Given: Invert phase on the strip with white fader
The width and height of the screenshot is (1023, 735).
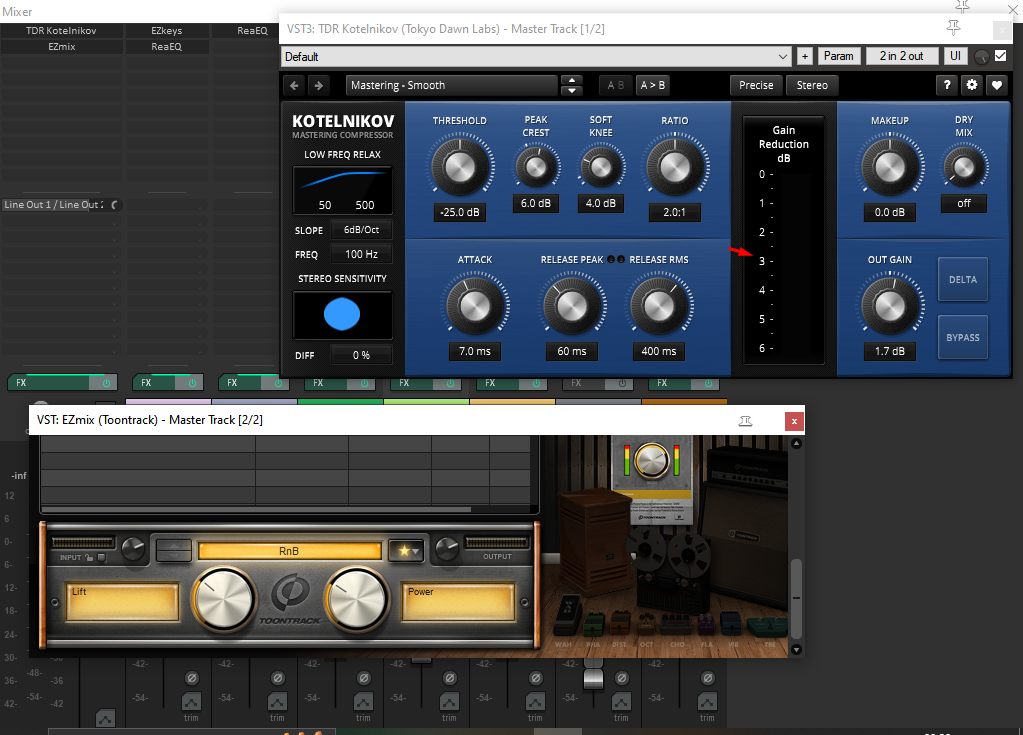Looking at the screenshot, I should click(x=622, y=678).
